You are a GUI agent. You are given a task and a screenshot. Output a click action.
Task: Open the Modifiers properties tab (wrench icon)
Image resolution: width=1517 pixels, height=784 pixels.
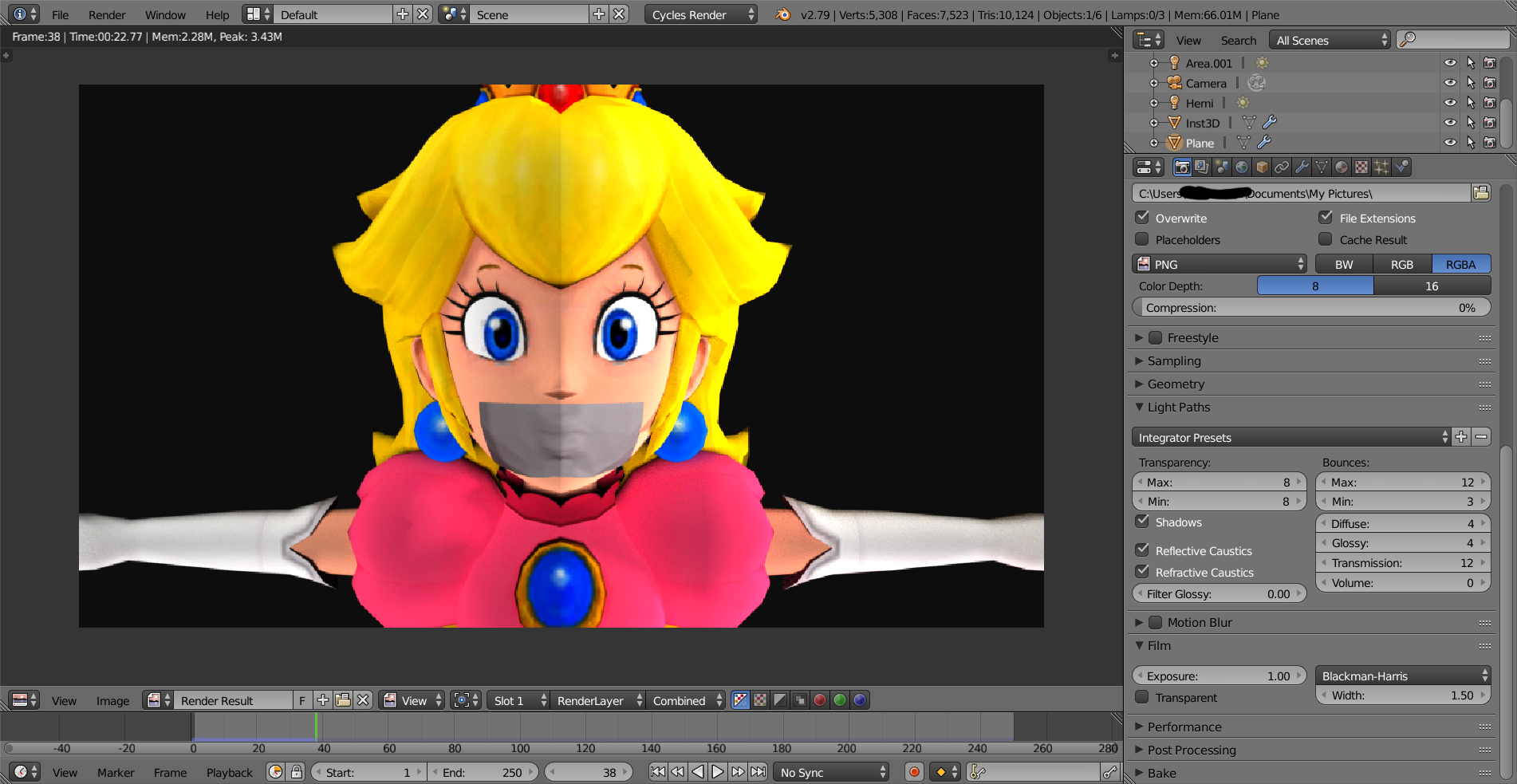click(x=1302, y=167)
